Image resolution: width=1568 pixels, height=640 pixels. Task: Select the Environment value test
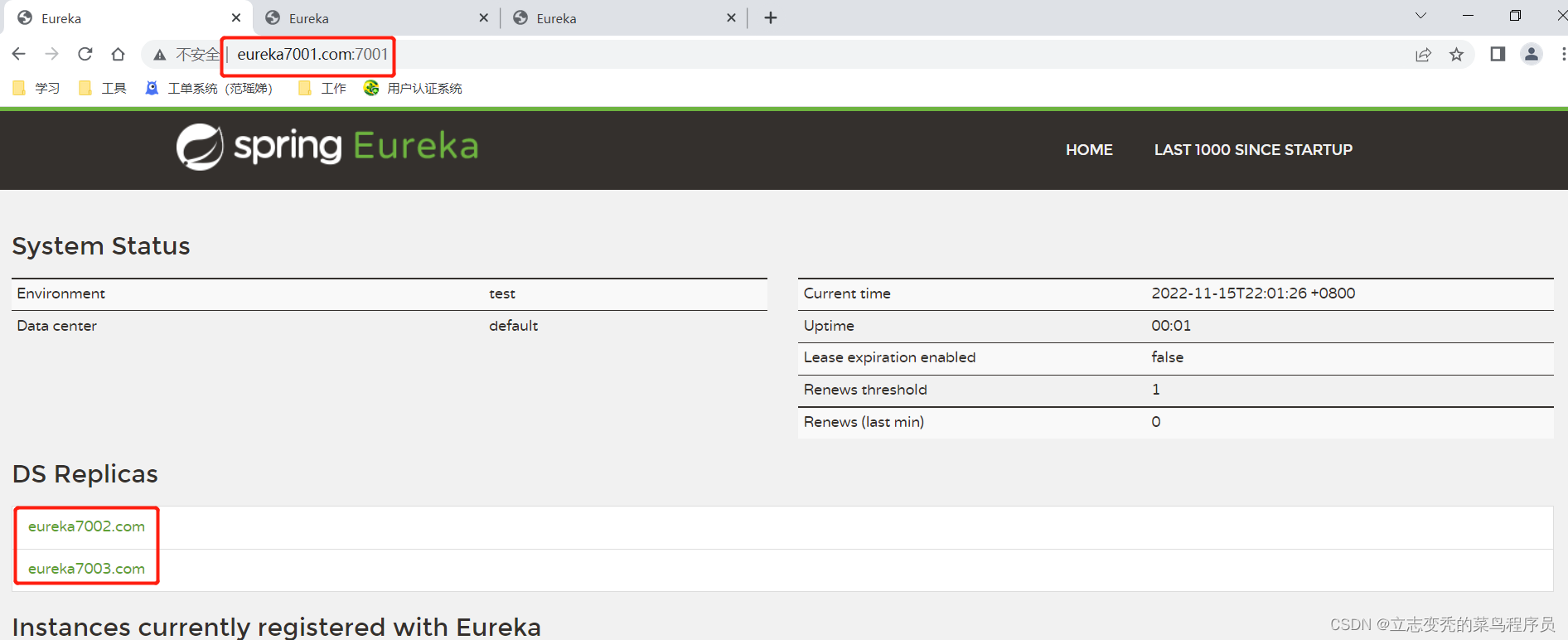(x=502, y=293)
